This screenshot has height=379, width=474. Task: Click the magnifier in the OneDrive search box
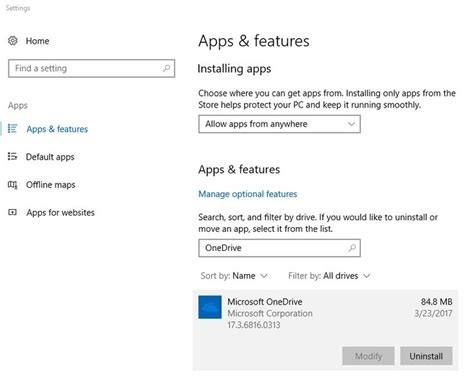tap(352, 248)
